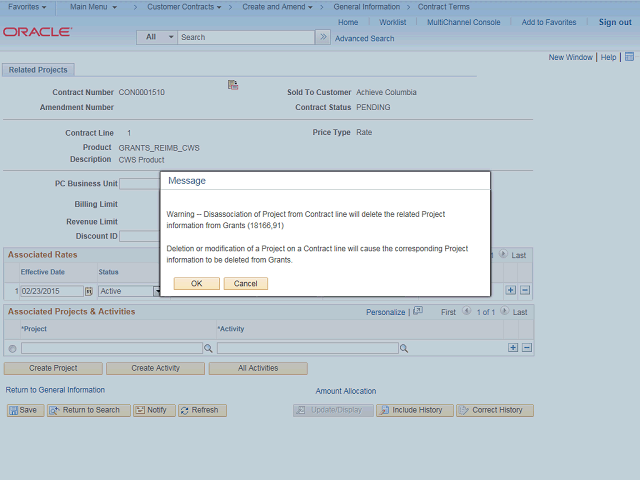640x480 pixels.
Task: Select the project row radio button
Action: [x=12, y=349]
